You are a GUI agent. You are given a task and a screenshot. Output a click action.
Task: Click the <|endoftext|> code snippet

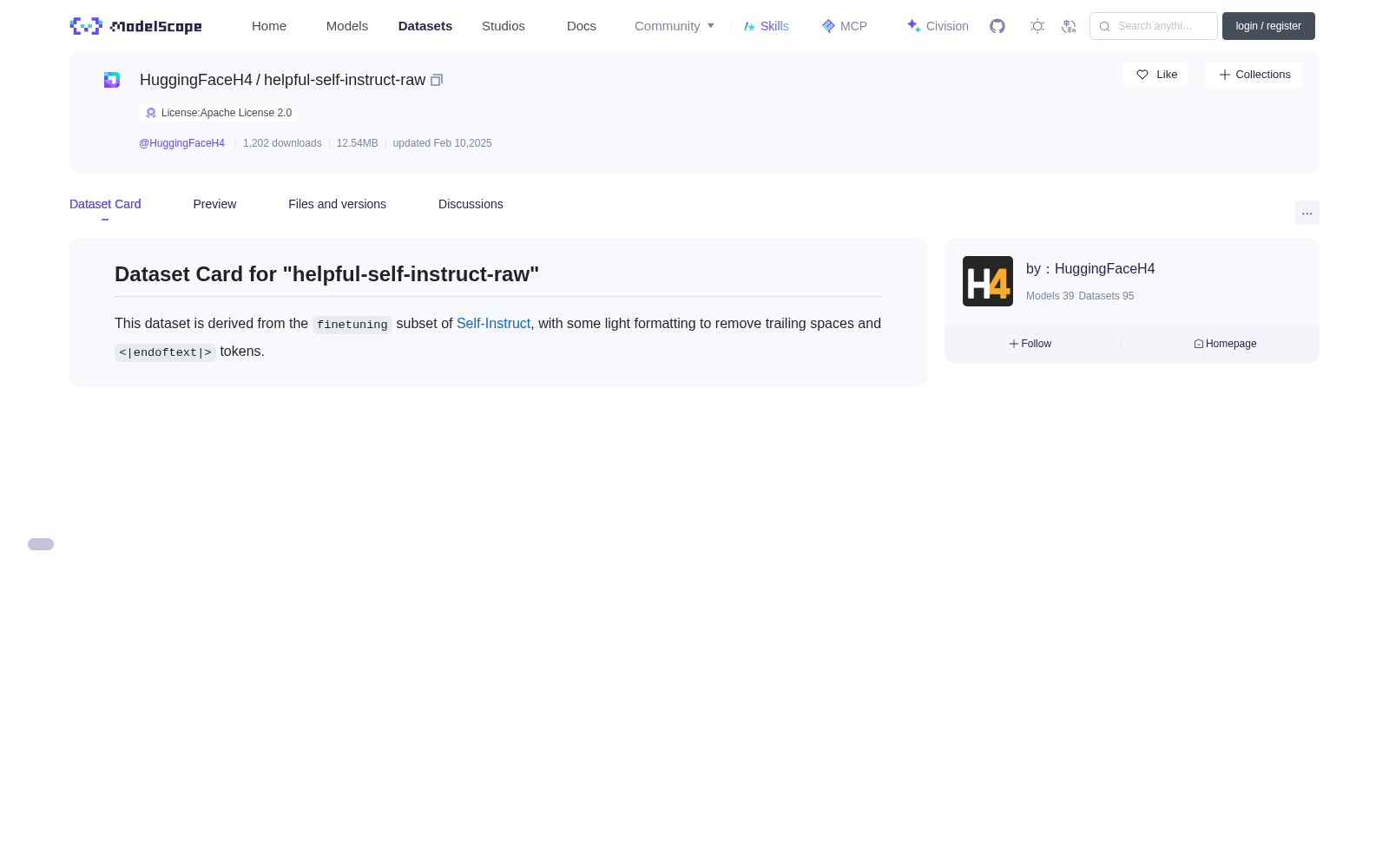[x=165, y=352]
